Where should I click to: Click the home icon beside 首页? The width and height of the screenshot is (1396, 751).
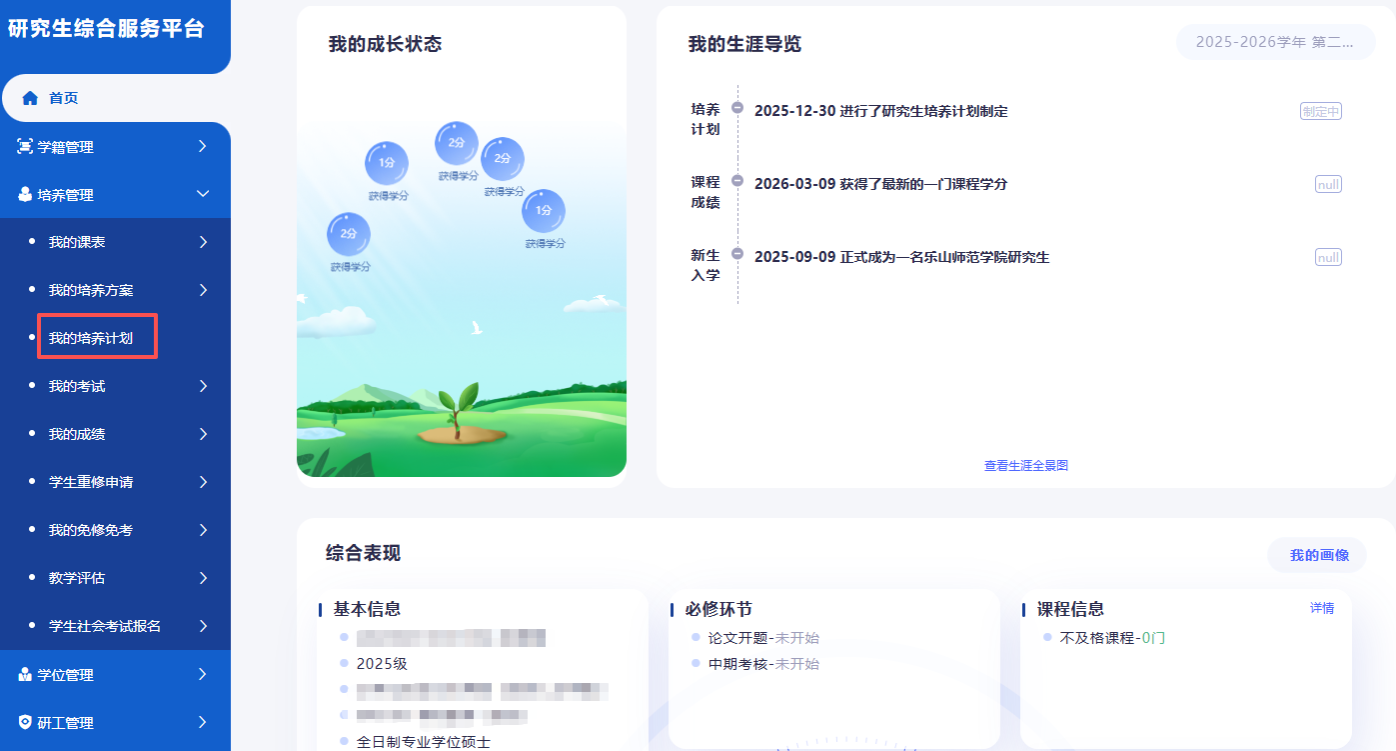point(30,98)
